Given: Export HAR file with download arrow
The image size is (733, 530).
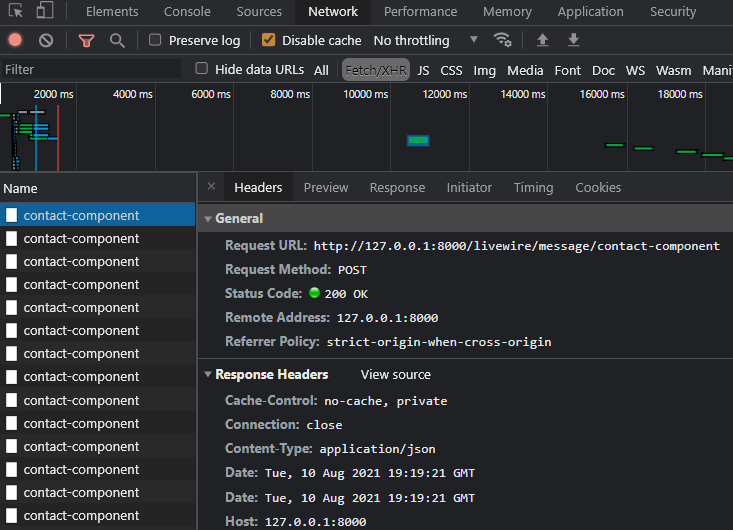Looking at the screenshot, I should tap(574, 40).
